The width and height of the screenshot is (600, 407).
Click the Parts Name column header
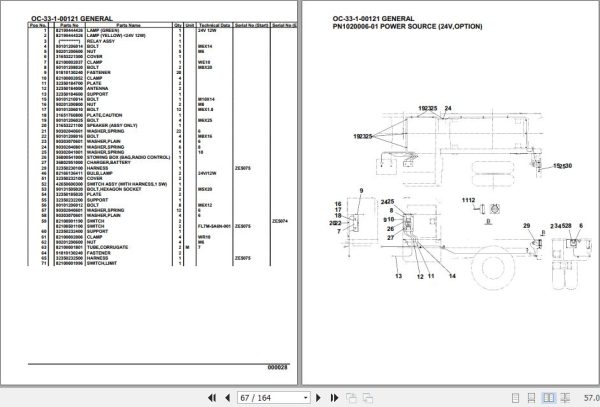click(129, 25)
